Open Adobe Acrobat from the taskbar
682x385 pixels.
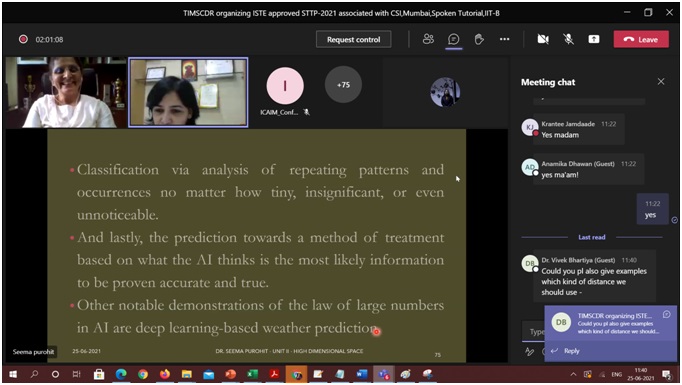(x=274, y=374)
